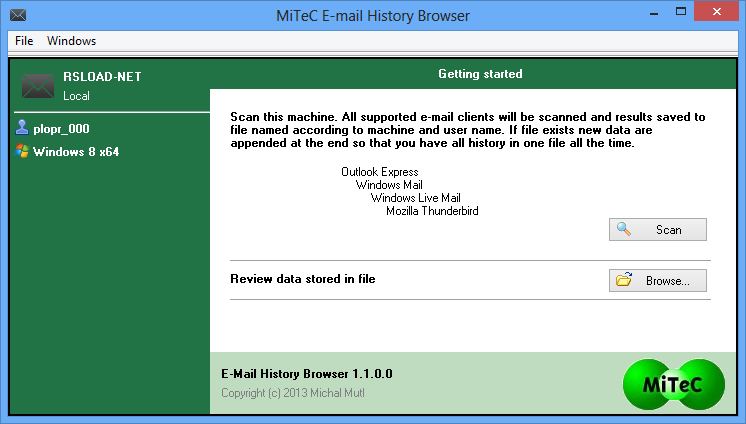746x424 pixels.
Task: Click the Local label under RSLOAD-NET
Action: point(76,96)
